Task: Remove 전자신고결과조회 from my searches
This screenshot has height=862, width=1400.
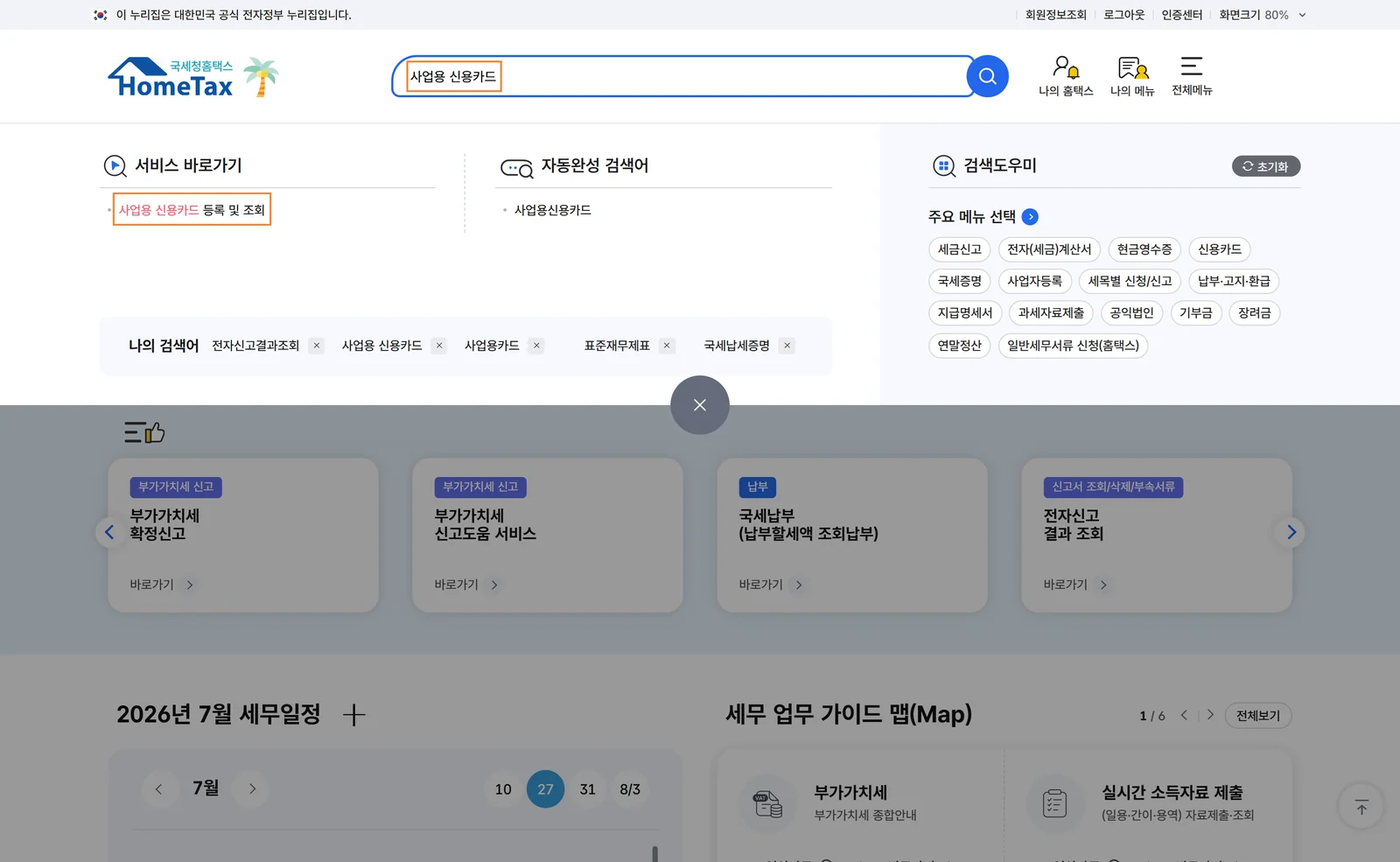Action: [317, 346]
